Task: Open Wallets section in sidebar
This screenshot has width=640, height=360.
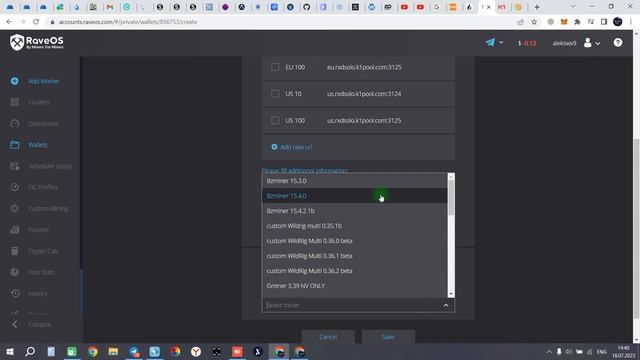Action: (38, 145)
